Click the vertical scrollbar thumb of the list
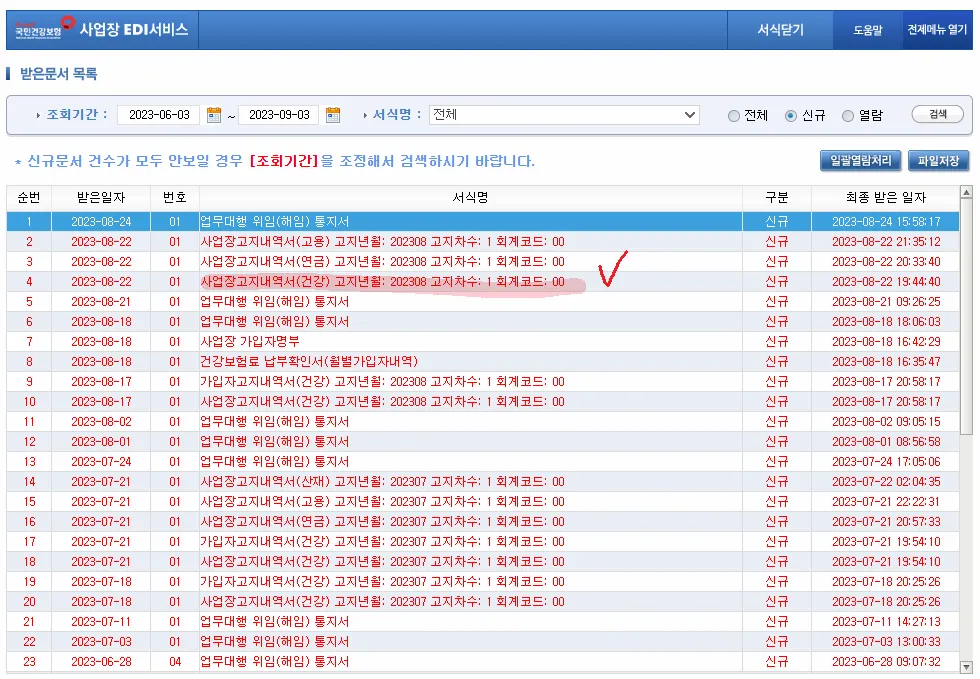Viewport: 980px width, 679px height. 966,316
